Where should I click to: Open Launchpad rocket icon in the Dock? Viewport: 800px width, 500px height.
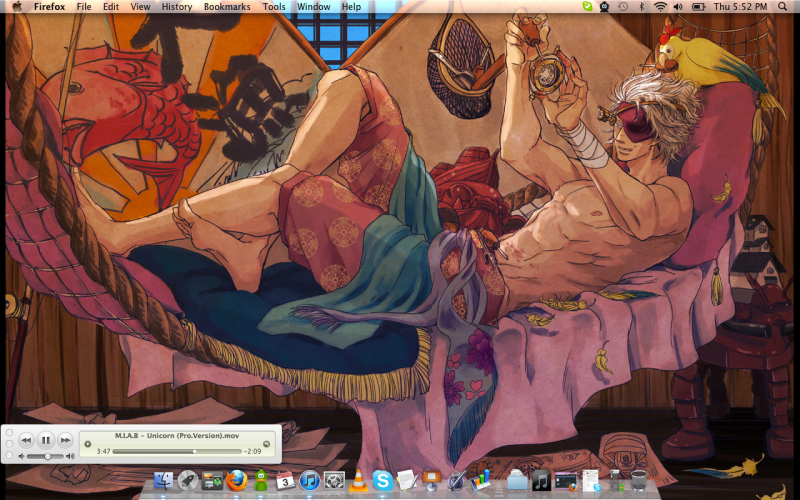(188, 481)
